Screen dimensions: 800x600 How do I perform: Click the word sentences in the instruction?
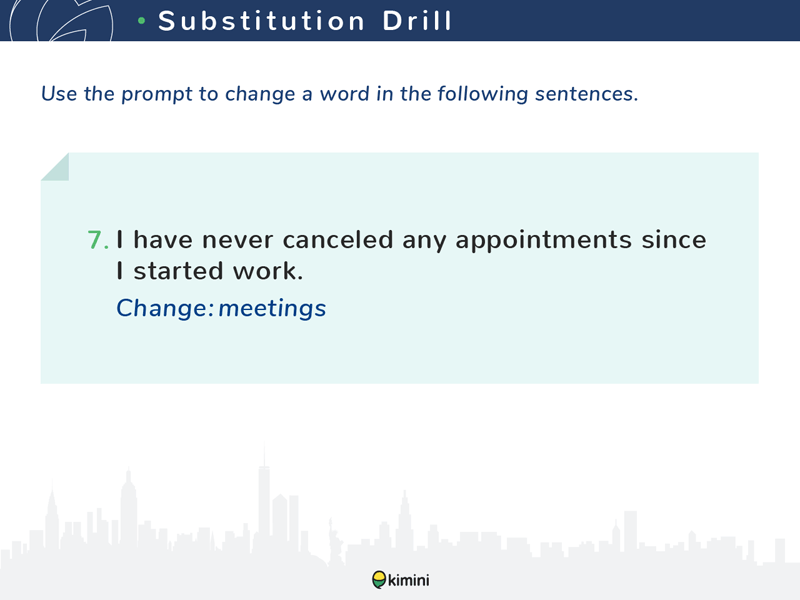pos(586,94)
